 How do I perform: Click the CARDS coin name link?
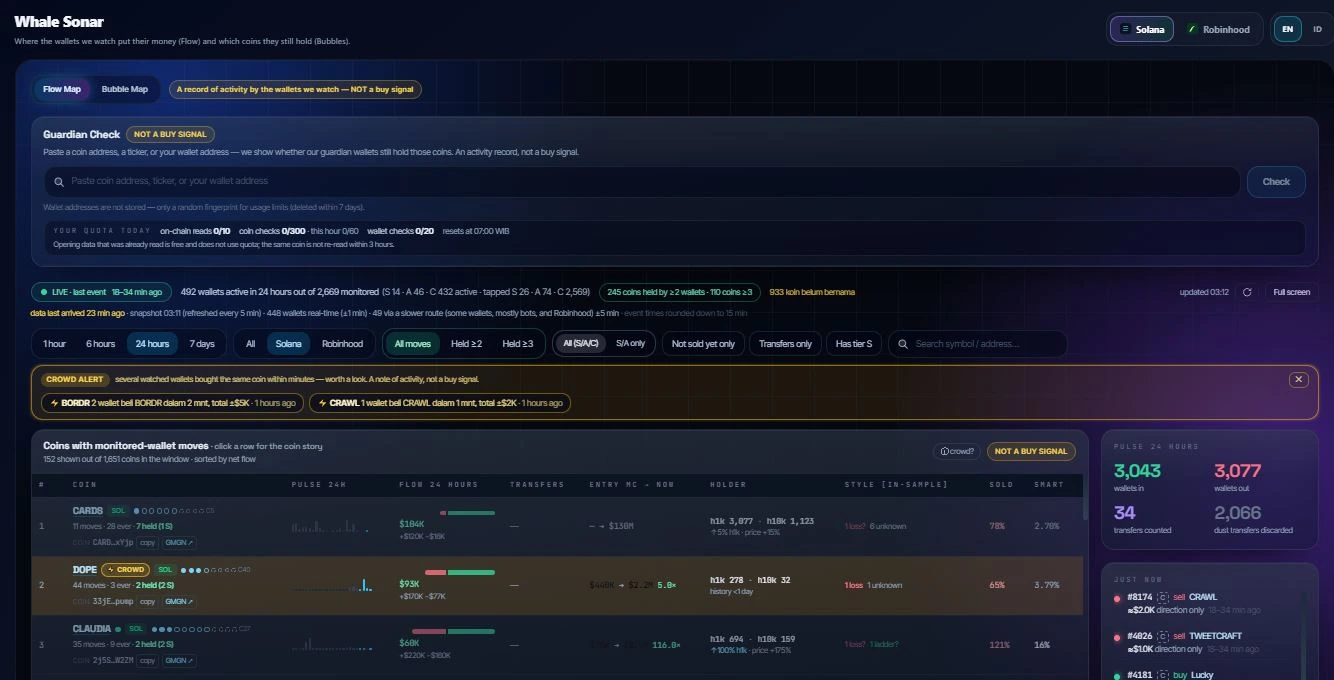click(88, 510)
